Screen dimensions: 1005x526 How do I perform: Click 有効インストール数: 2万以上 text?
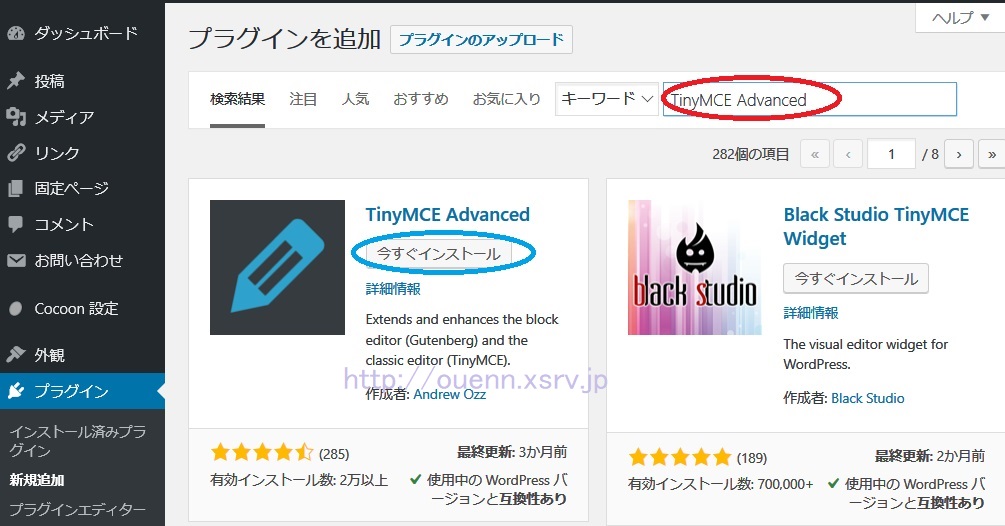point(299,480)
